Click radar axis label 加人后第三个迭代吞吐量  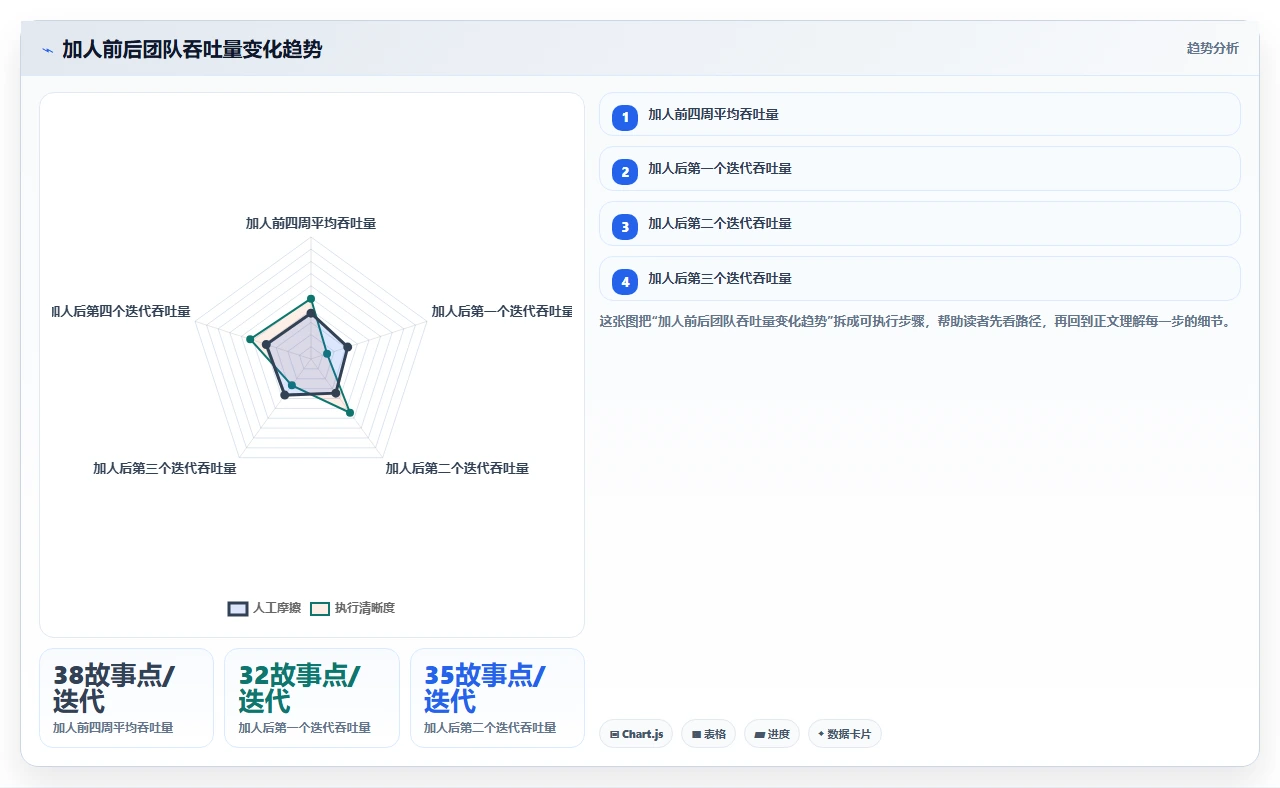click(165, 468)
